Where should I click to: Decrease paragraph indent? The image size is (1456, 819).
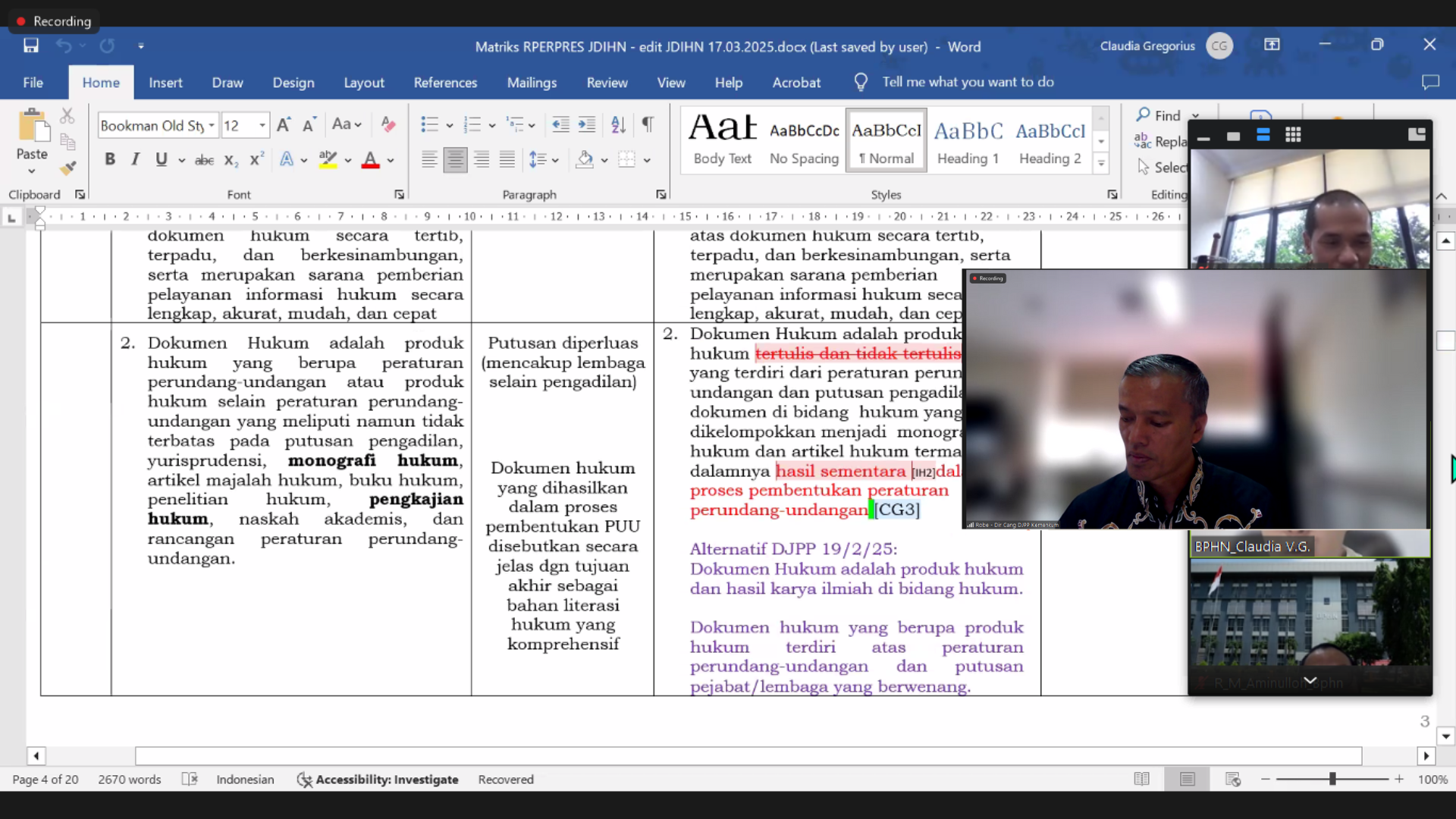point(560,124)
